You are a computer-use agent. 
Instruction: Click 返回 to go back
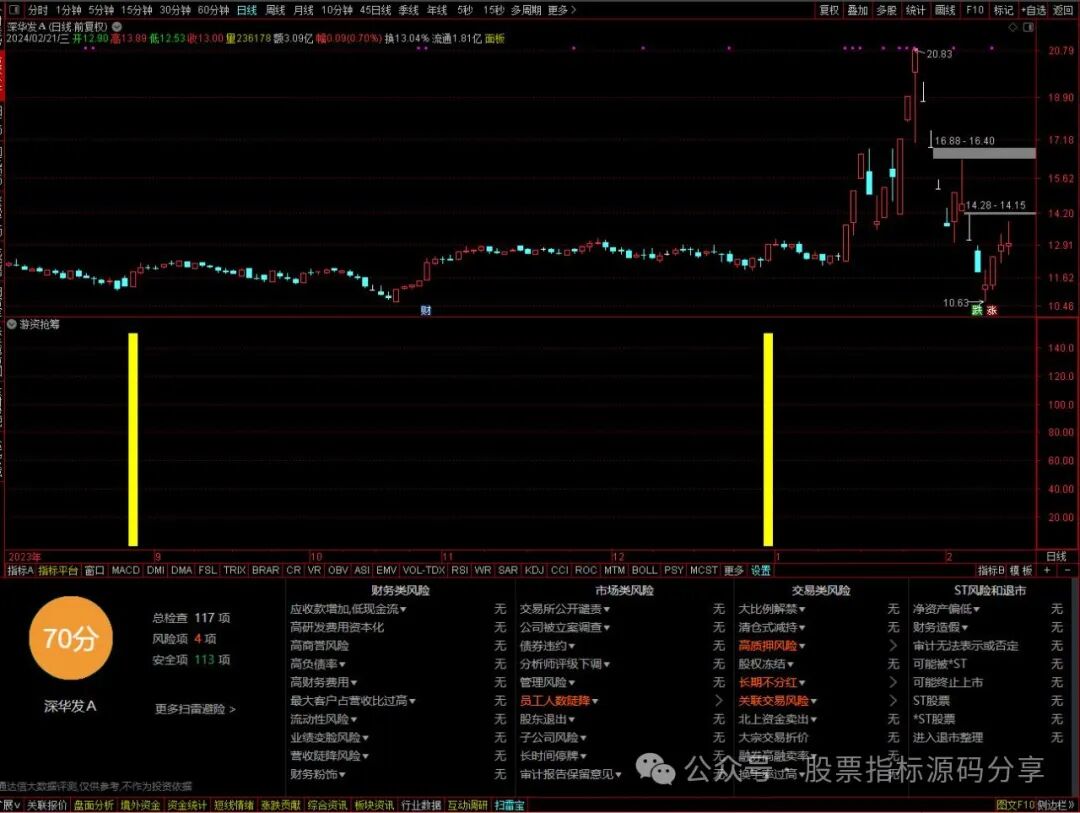tap(1063, 10)
